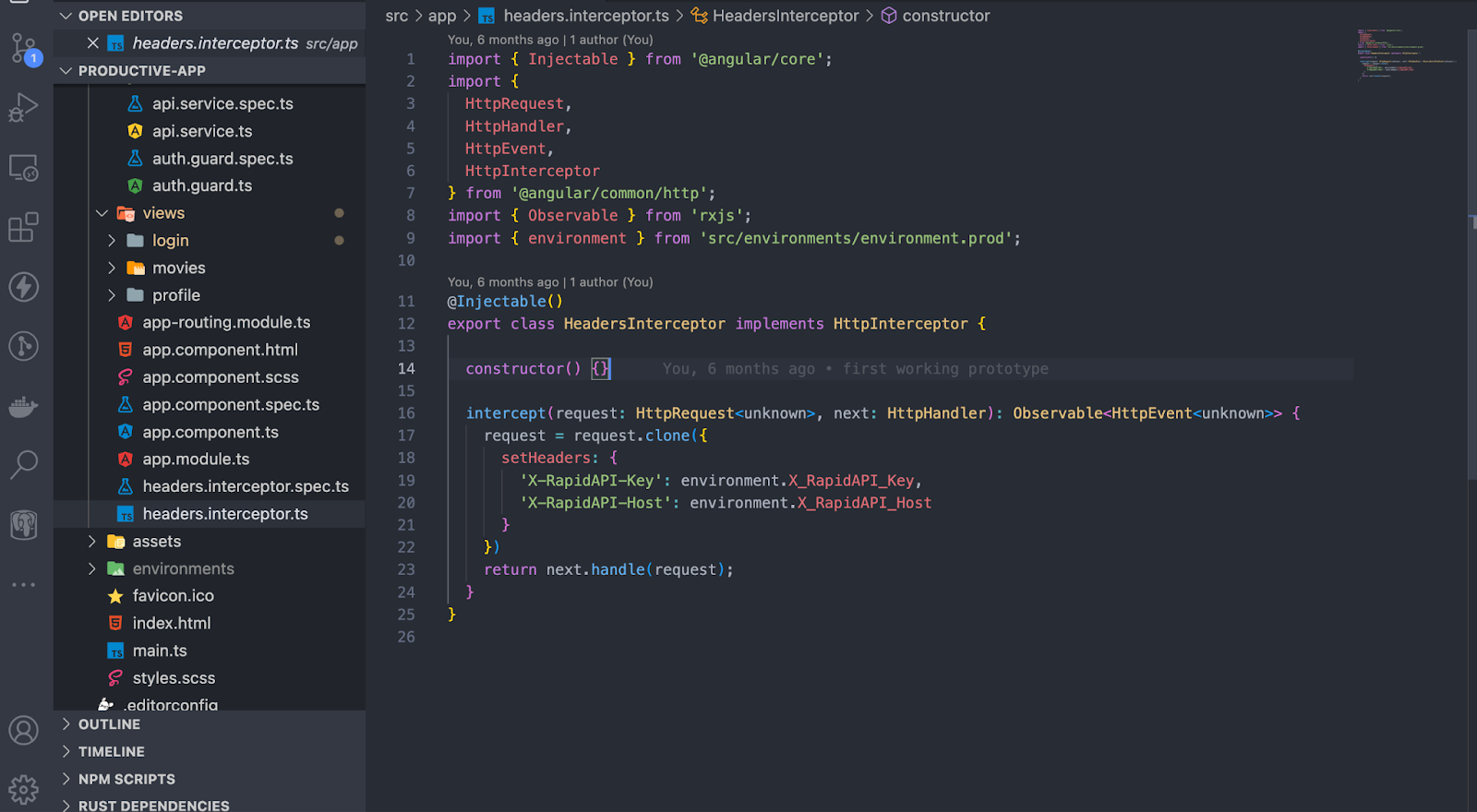Expand the movies folder
The width and height of the screenshot is (1477, 812).
pos(112,268)
